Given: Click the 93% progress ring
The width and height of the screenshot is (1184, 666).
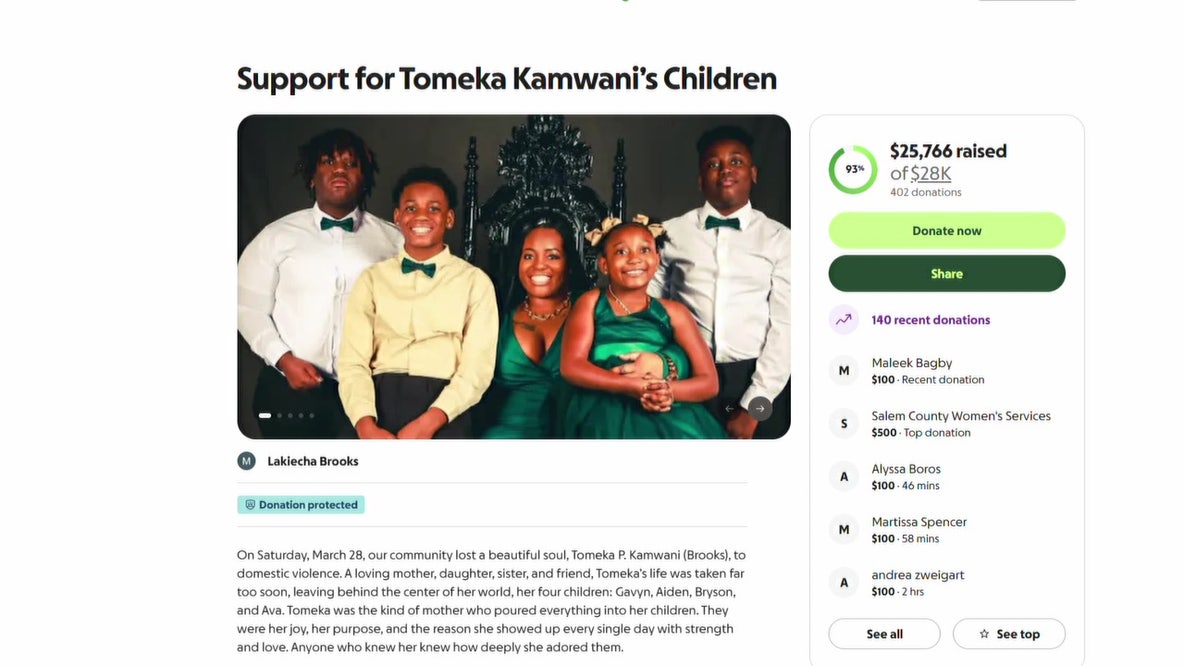Looking at the screenshot, I should coord(853,169).
